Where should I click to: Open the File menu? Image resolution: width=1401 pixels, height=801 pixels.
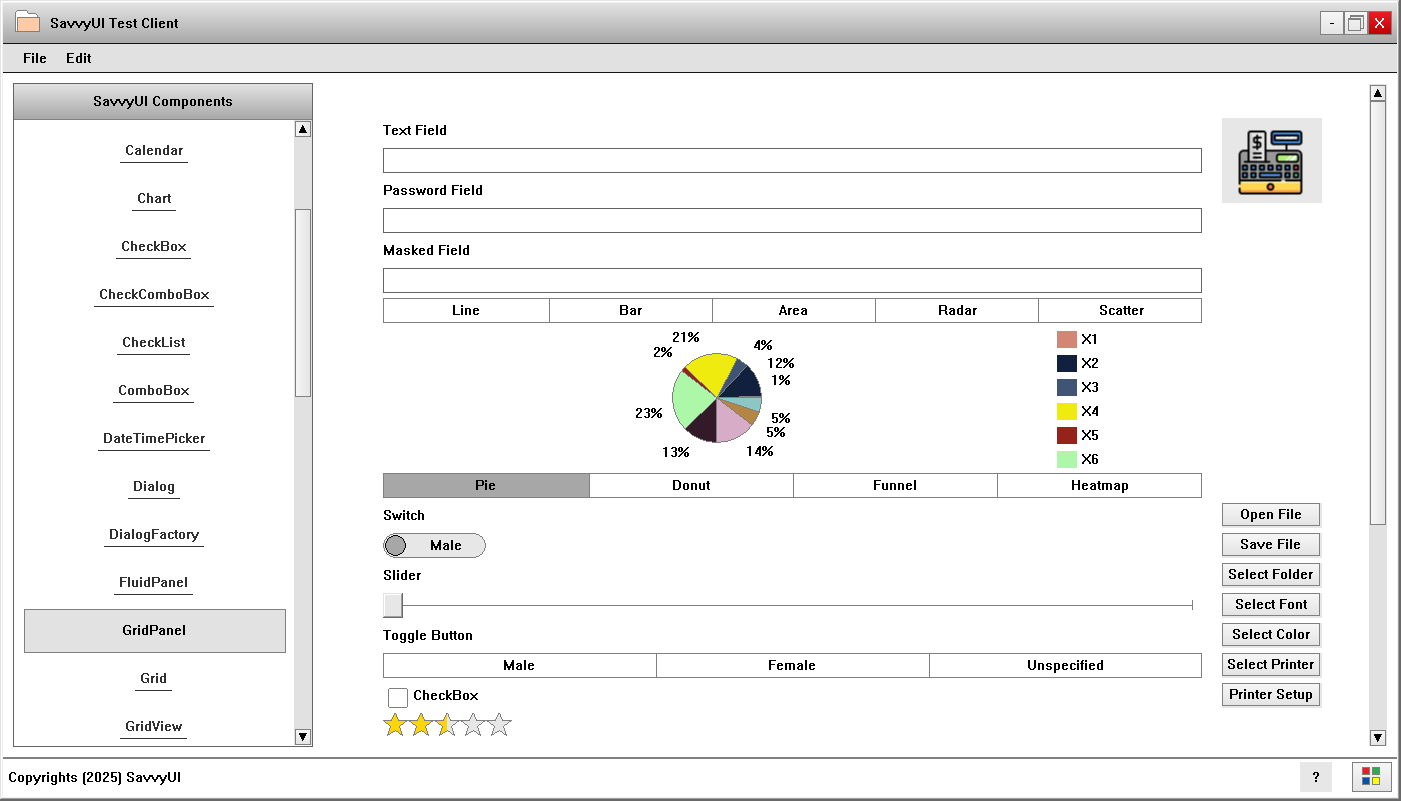click(x=35, y=58)
